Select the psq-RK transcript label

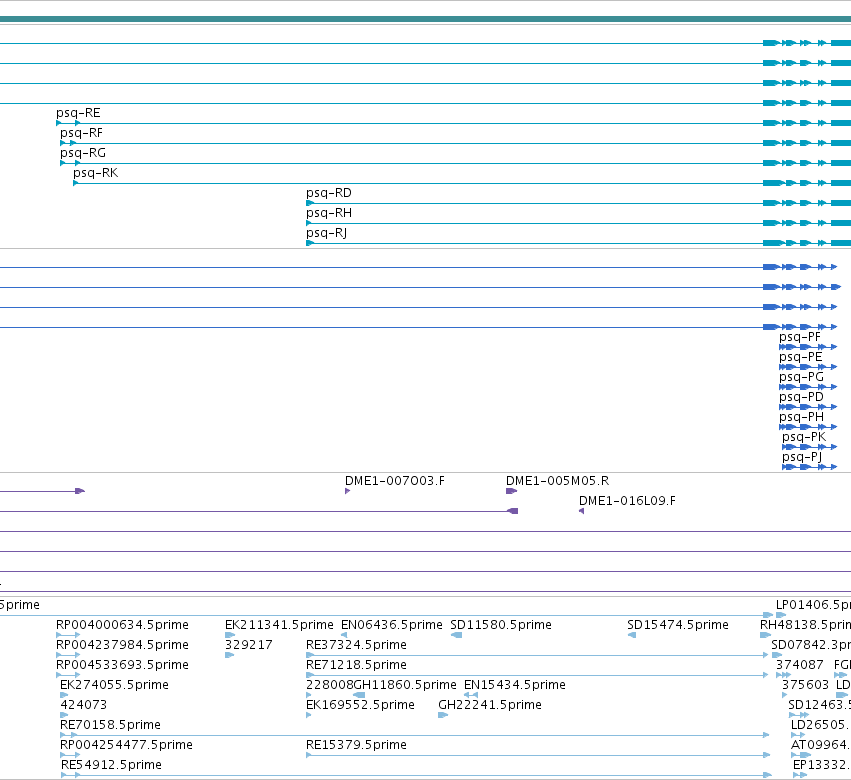pyautogui.click(x=96, y=173)
